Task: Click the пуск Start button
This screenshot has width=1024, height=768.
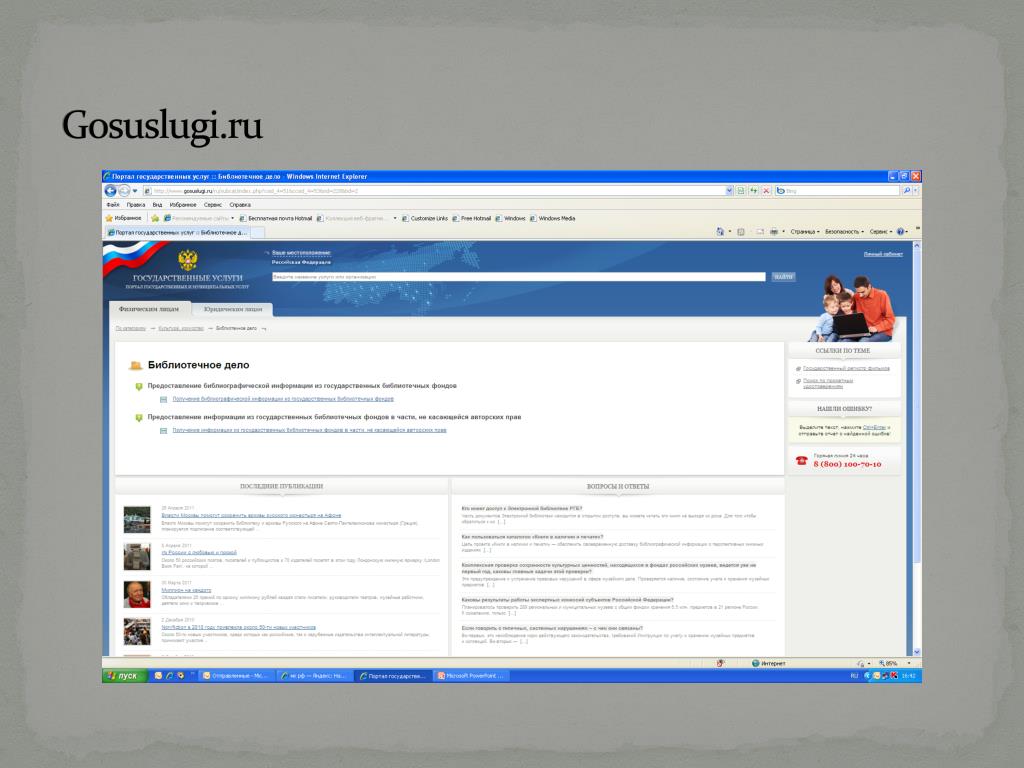Action: 125,676
